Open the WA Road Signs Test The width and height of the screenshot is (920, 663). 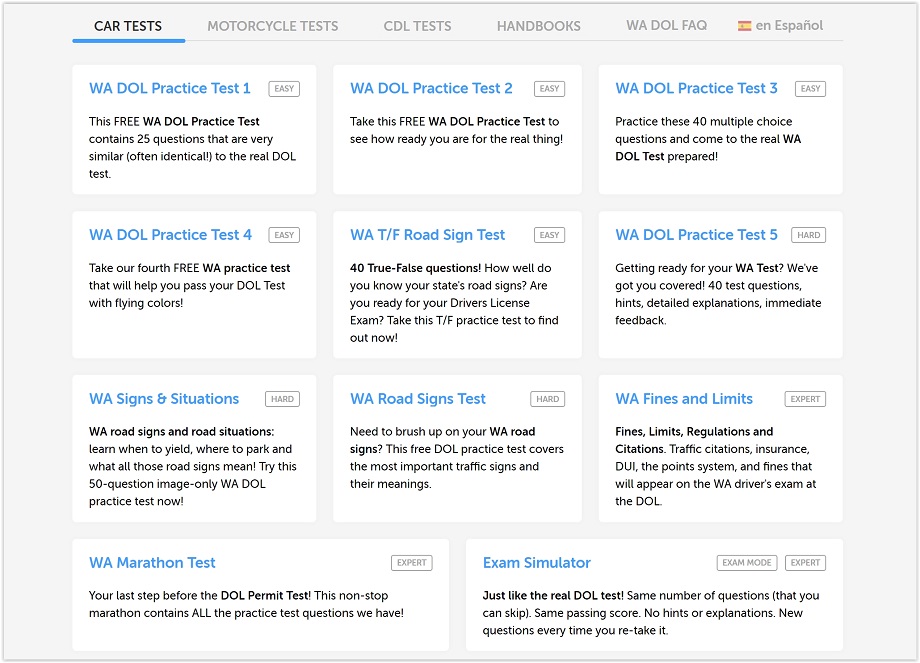pos(418,399)
